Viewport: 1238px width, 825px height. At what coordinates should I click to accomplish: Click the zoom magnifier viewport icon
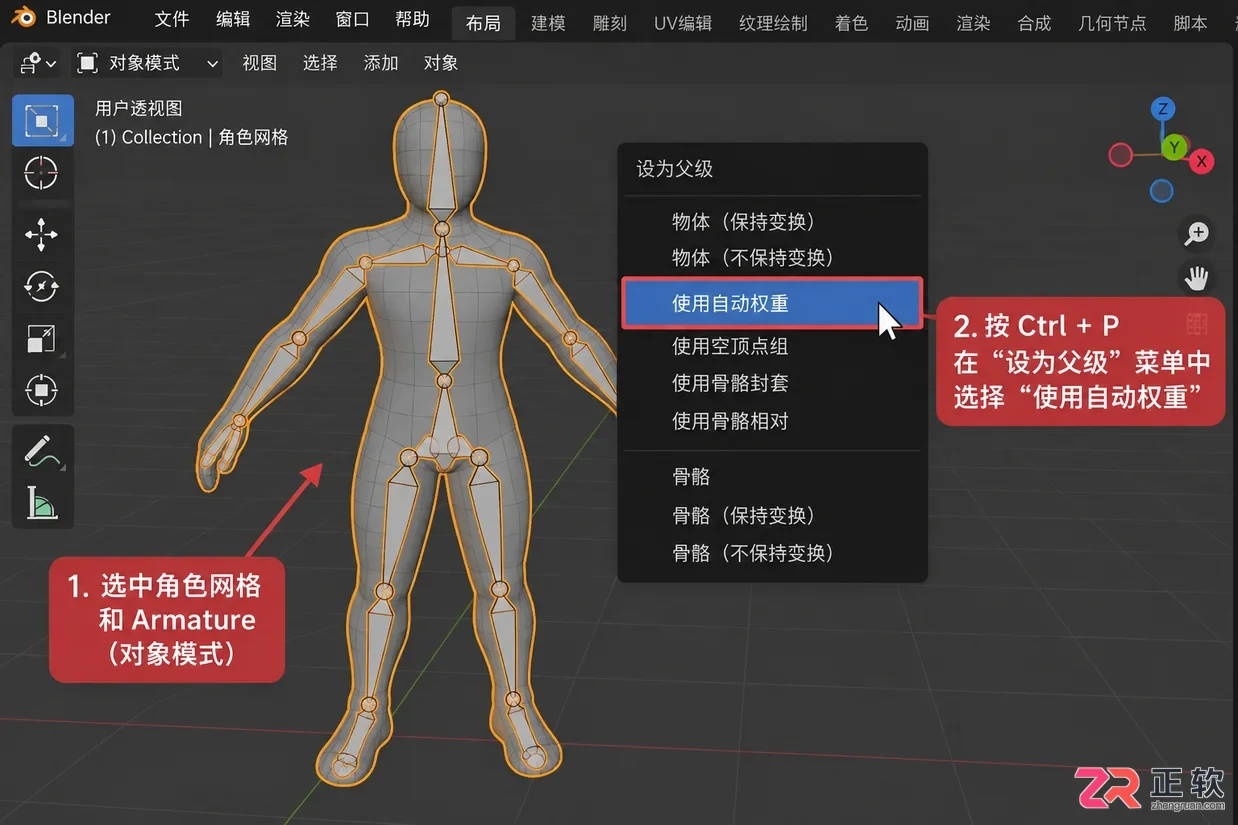1197,234
